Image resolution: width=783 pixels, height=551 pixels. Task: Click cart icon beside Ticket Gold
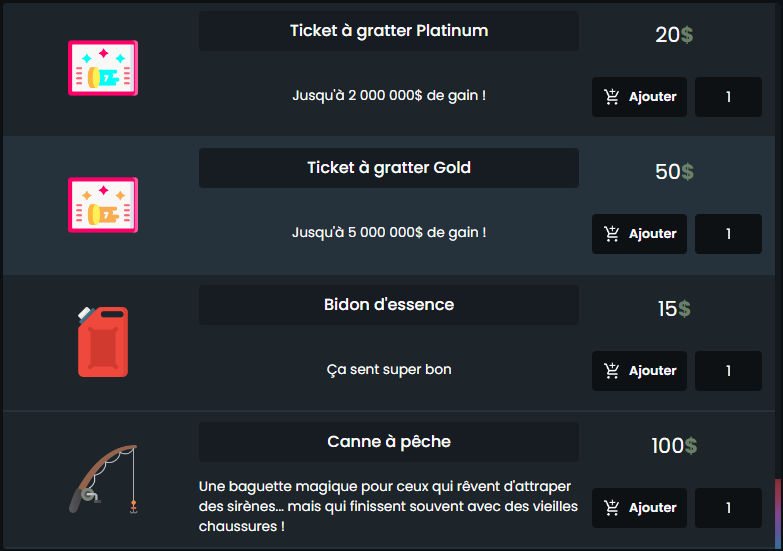pyautogui.click(x=612, y=234)
